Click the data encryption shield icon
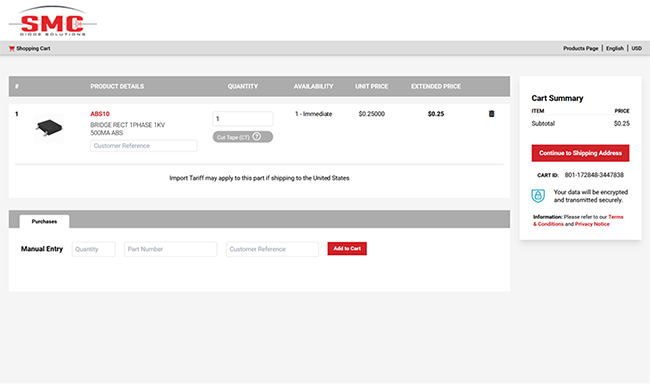The height and width of the screenshot is (384, 650). point(538,196)
